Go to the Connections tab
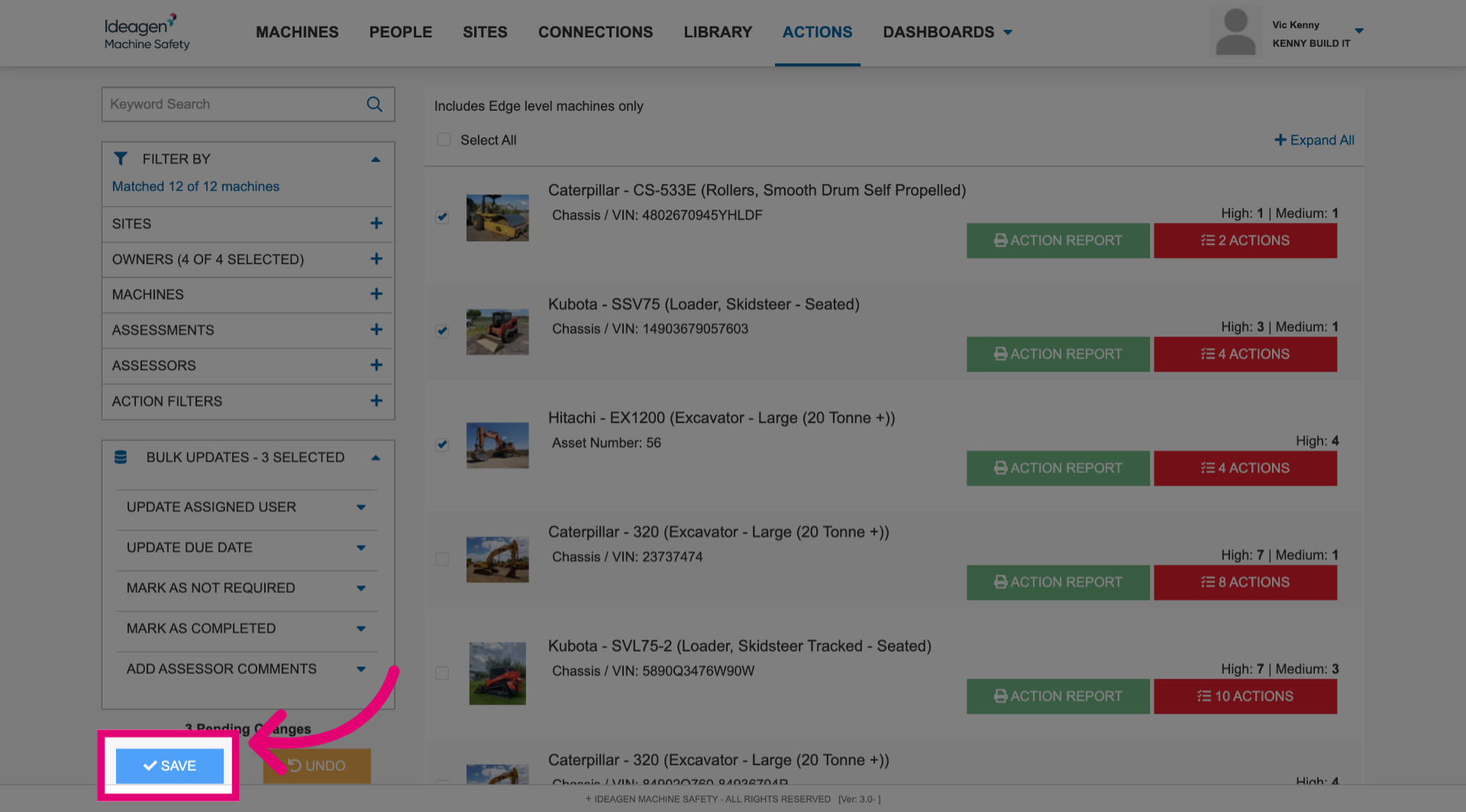1466x812 pixels. point(596,32)
